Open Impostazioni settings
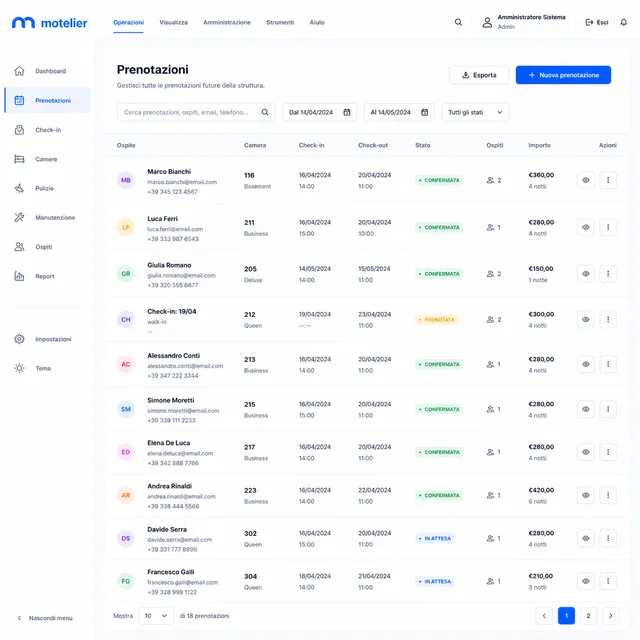This screenshot has height=640, width=640. [47, 339]
